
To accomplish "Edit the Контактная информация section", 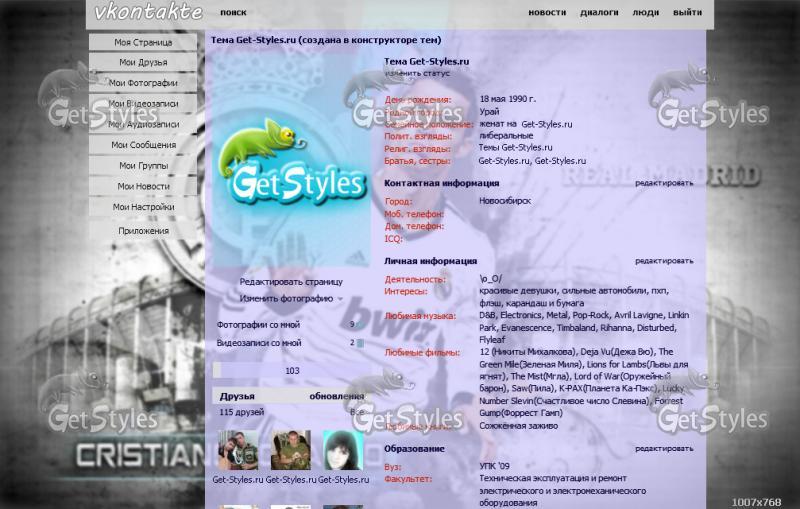I will tap(664, 183).
